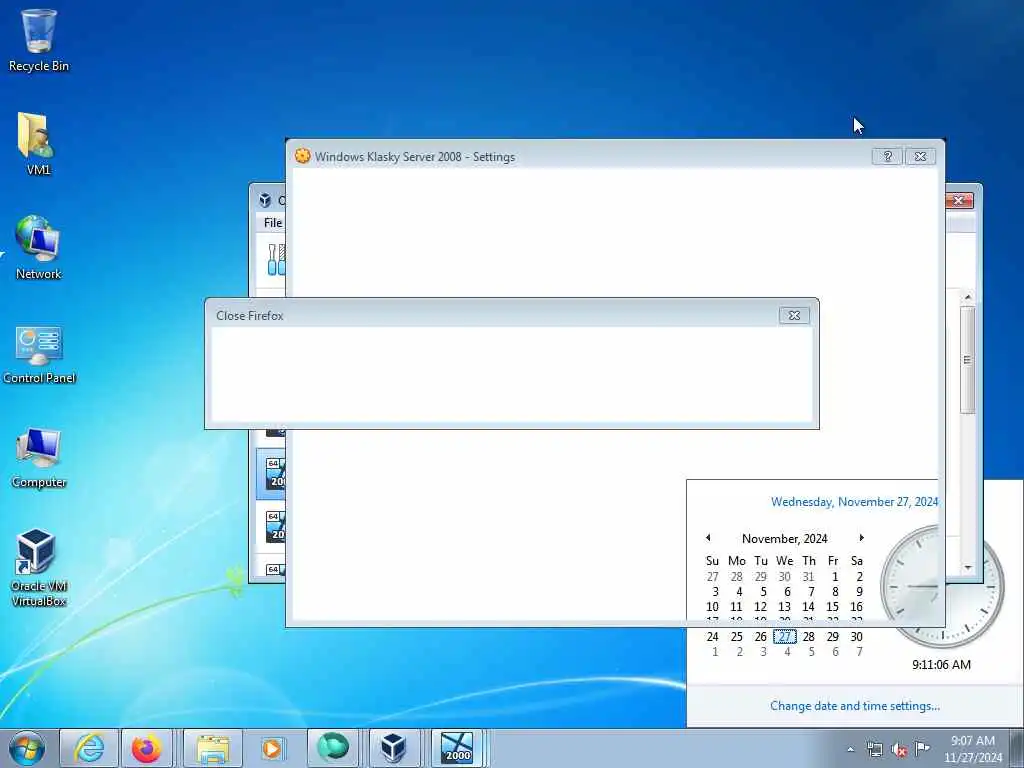Select November 15 in the calendar
The image size is (1024, 768).
click(833, 607)
